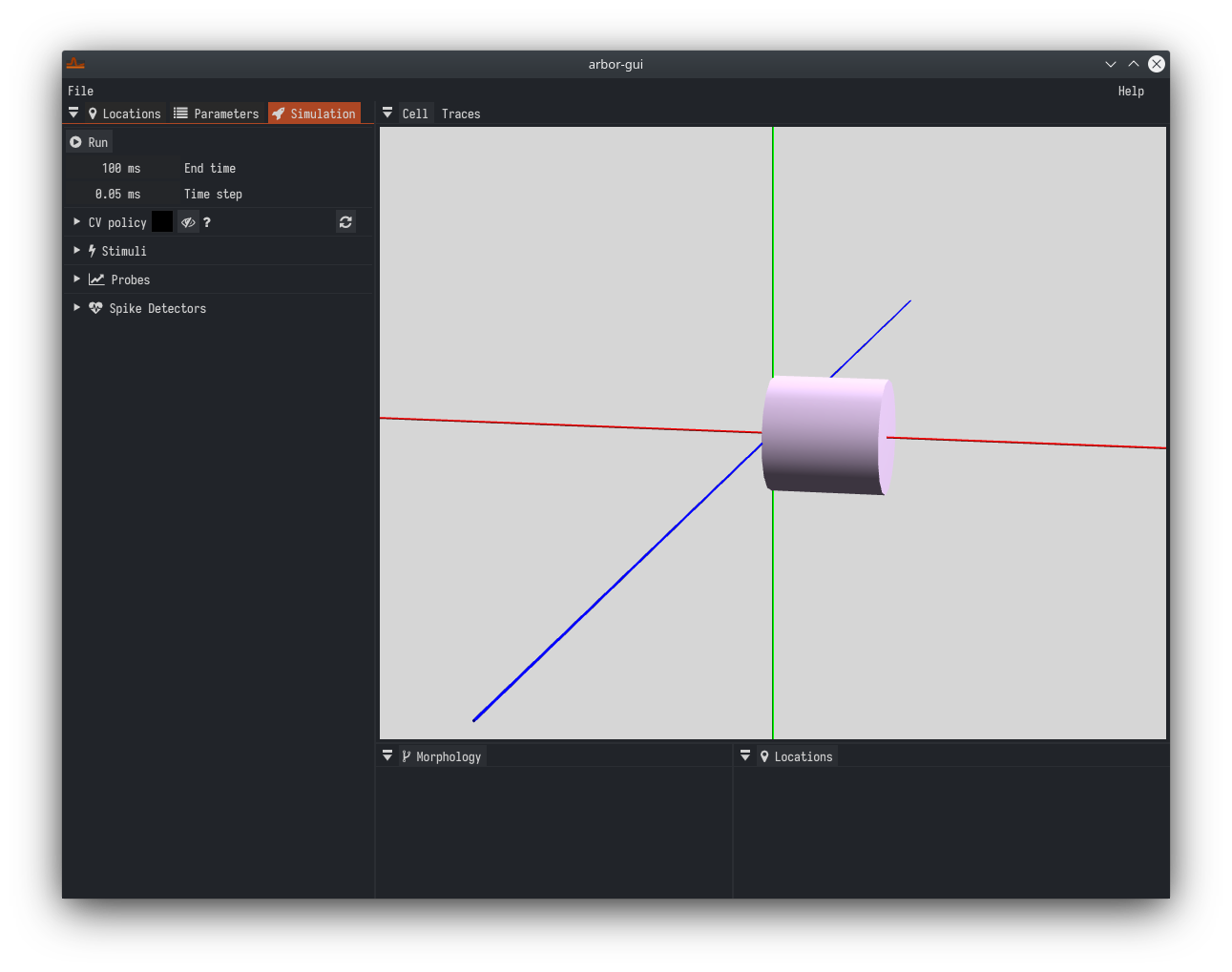
Task: Close the arbor-gui window
Action: click(1157, 64)
